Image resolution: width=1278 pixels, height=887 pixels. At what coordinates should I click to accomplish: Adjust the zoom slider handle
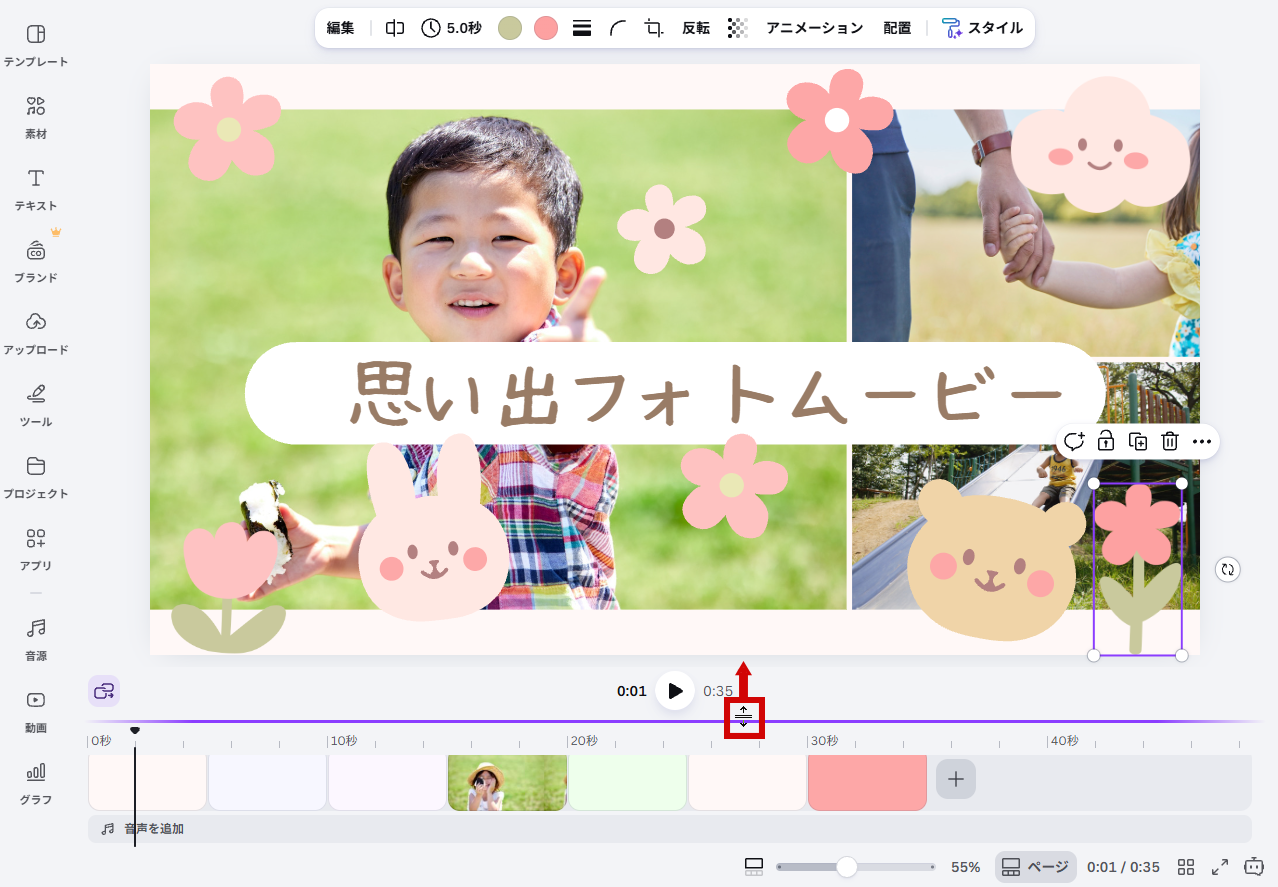pos(847,867)
